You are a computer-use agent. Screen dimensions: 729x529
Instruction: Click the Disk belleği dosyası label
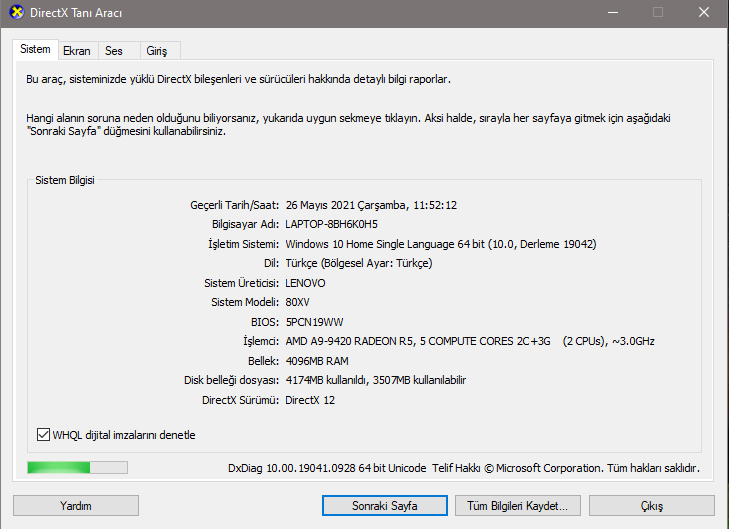click(232, 380)
